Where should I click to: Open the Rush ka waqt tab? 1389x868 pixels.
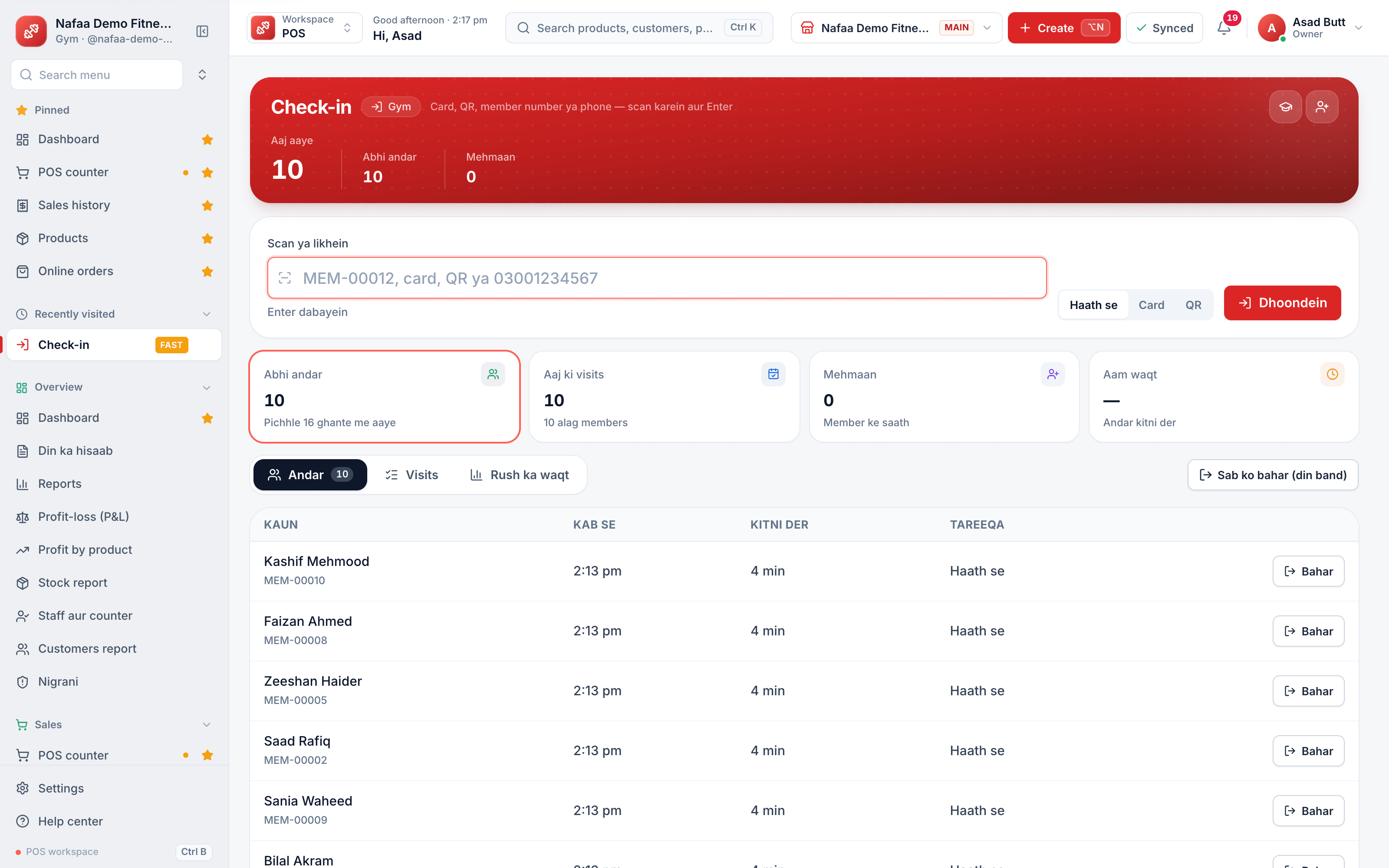coord(520,475)
